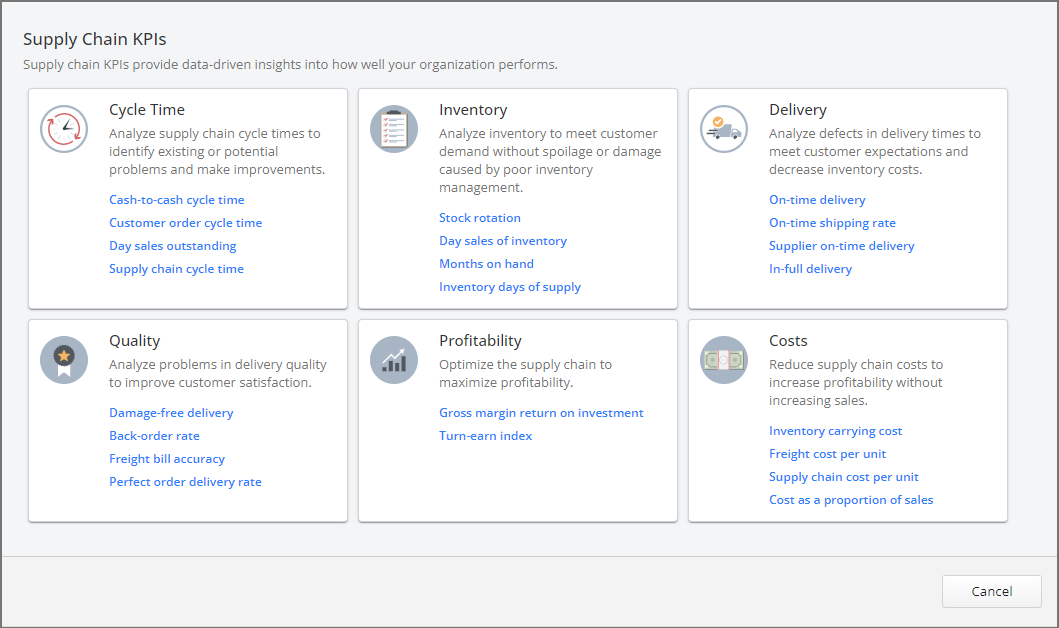
Task: Select Supply chain cycle time
Action: [x=176, y=268]
